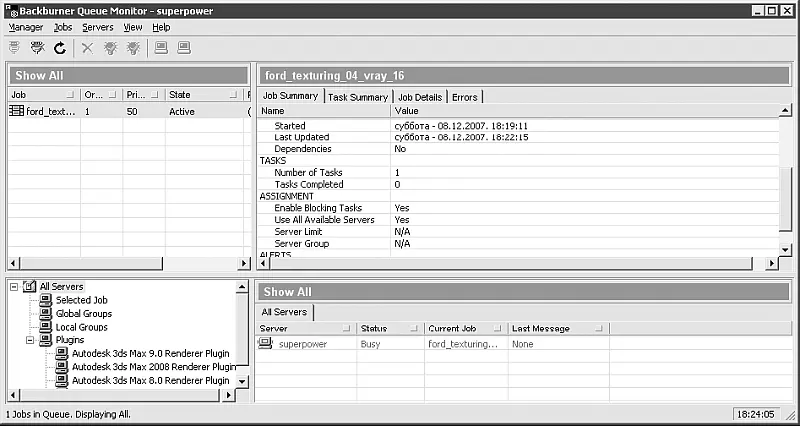Open the View menu
This screenshot has width=800, height=426.
(133, 28)
